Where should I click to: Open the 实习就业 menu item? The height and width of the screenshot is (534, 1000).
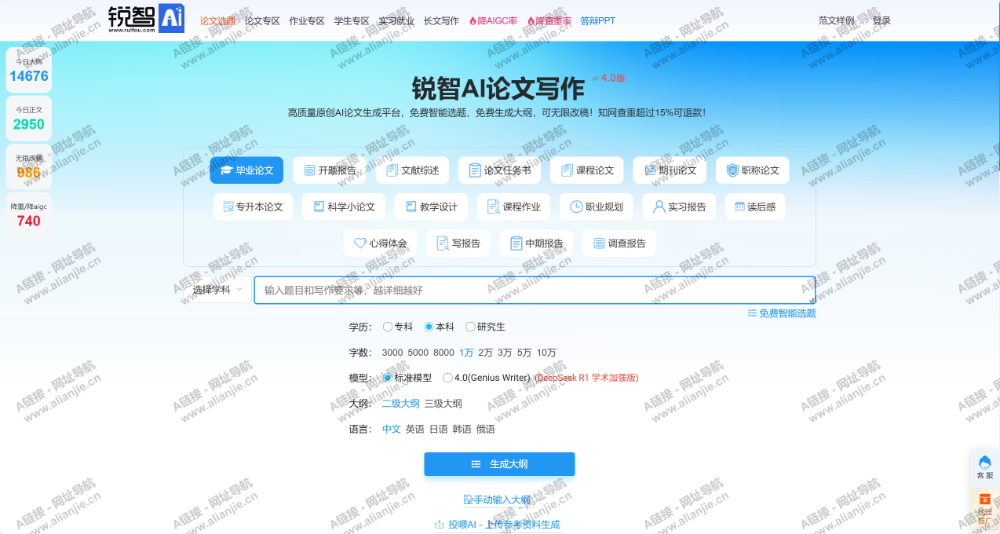(396, 20)
